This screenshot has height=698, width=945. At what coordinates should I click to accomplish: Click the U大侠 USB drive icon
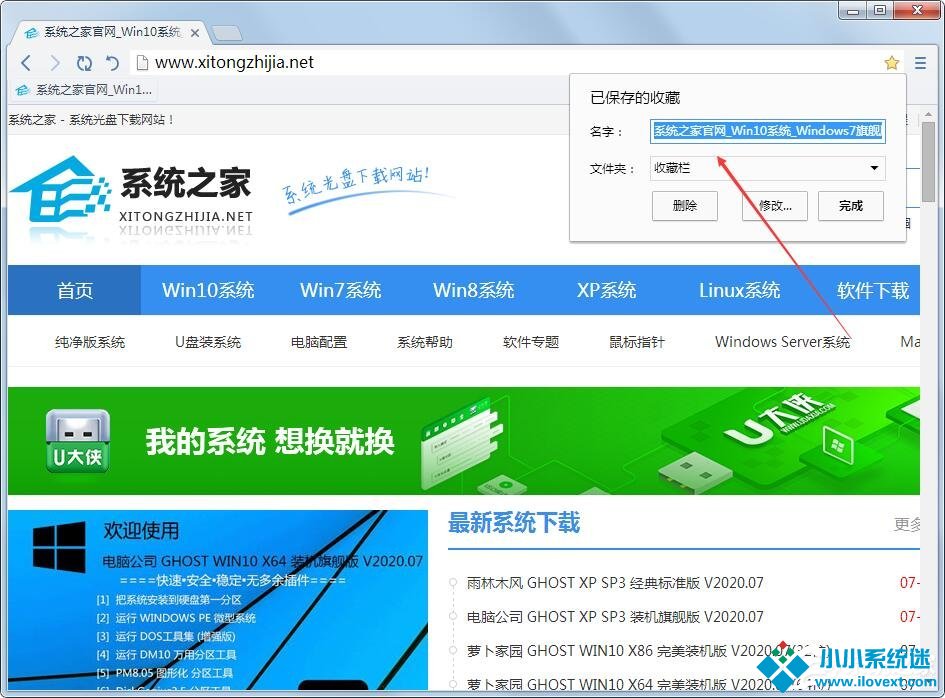tap(77, 441)
